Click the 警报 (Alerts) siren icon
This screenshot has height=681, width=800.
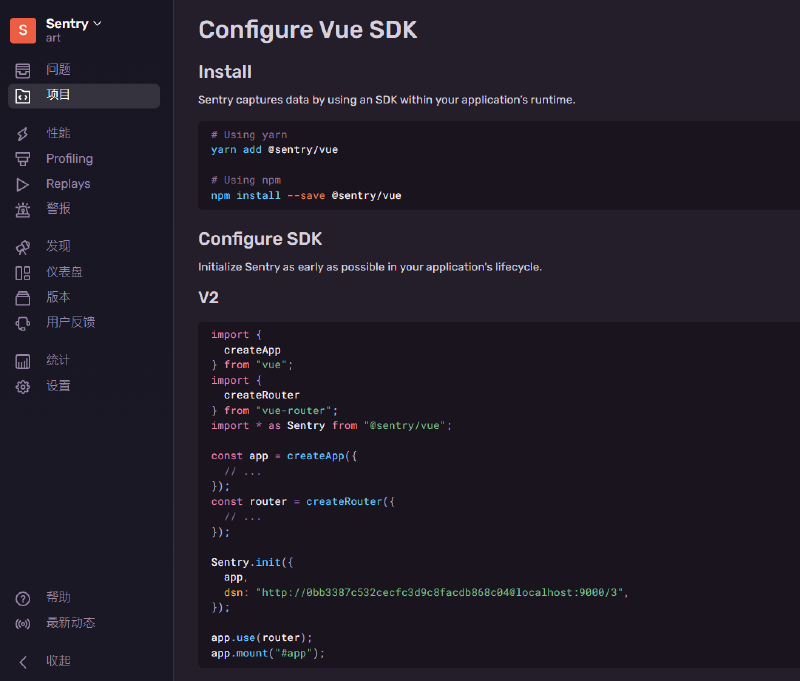pos(23,210)
